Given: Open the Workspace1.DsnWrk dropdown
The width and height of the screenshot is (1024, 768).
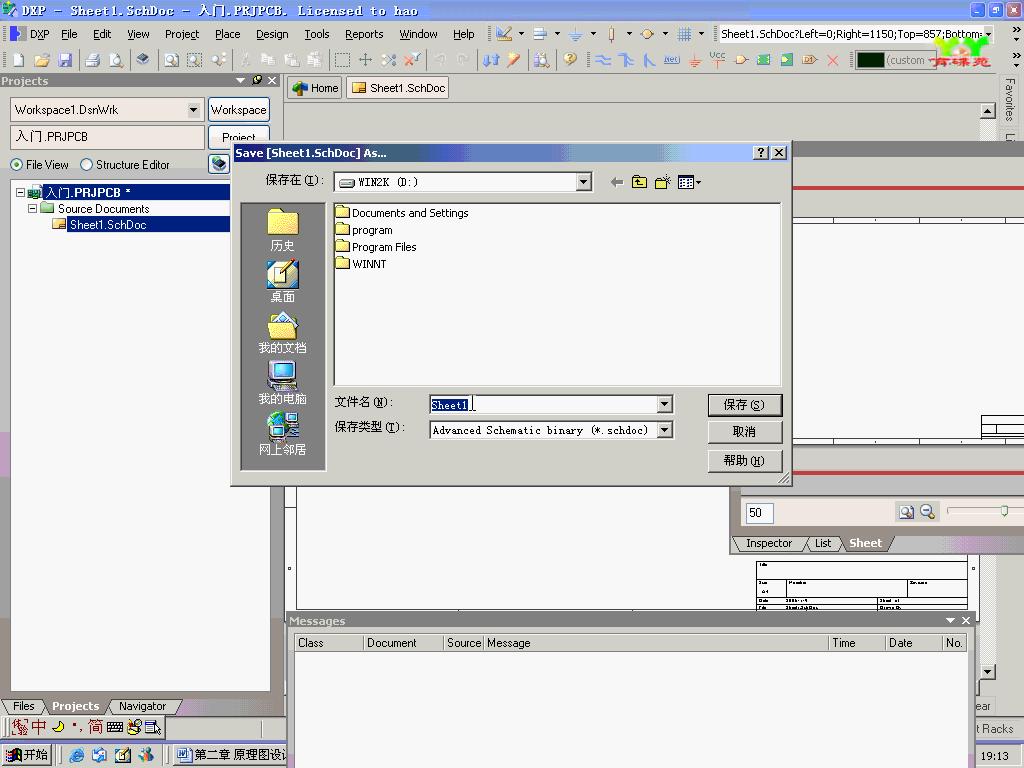Looking at the screenshot, I should coord(193,110).
